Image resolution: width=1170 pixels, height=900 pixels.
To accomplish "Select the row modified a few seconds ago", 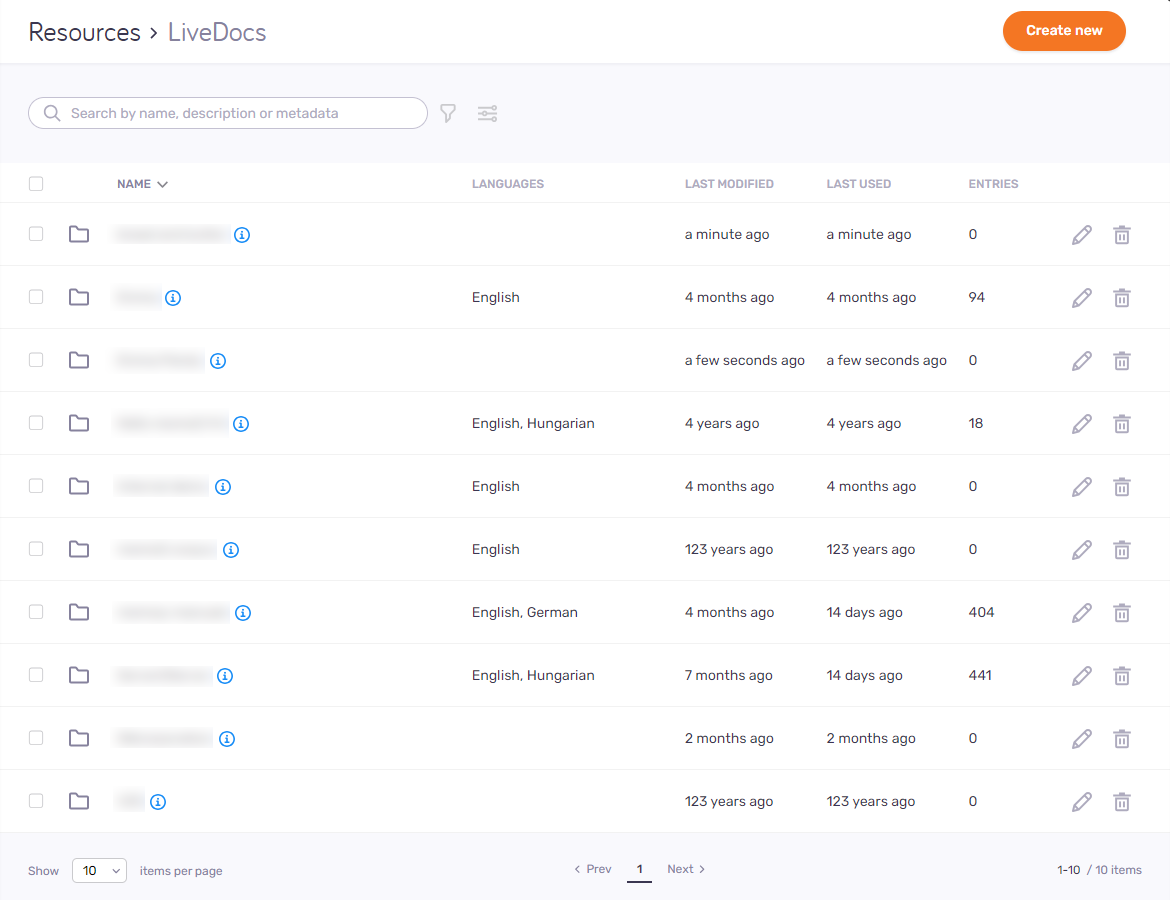I will click(36, 360).
